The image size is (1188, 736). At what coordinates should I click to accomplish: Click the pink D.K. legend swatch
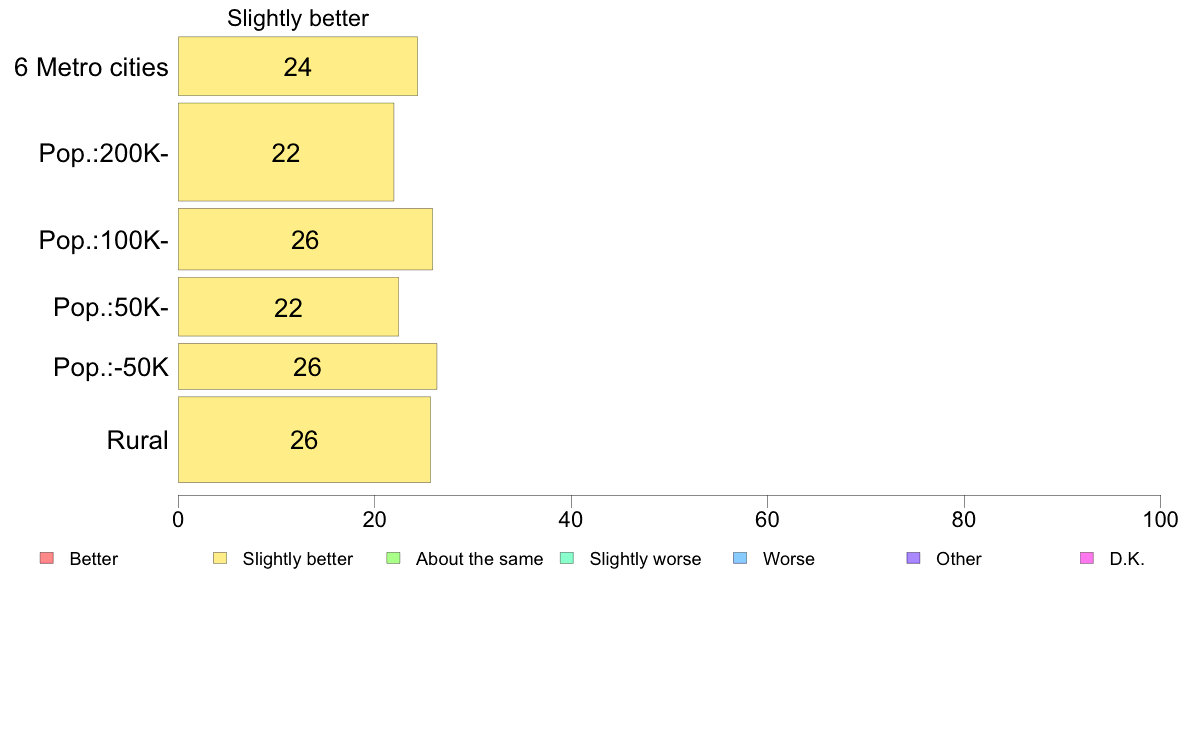click(1087, 559)
